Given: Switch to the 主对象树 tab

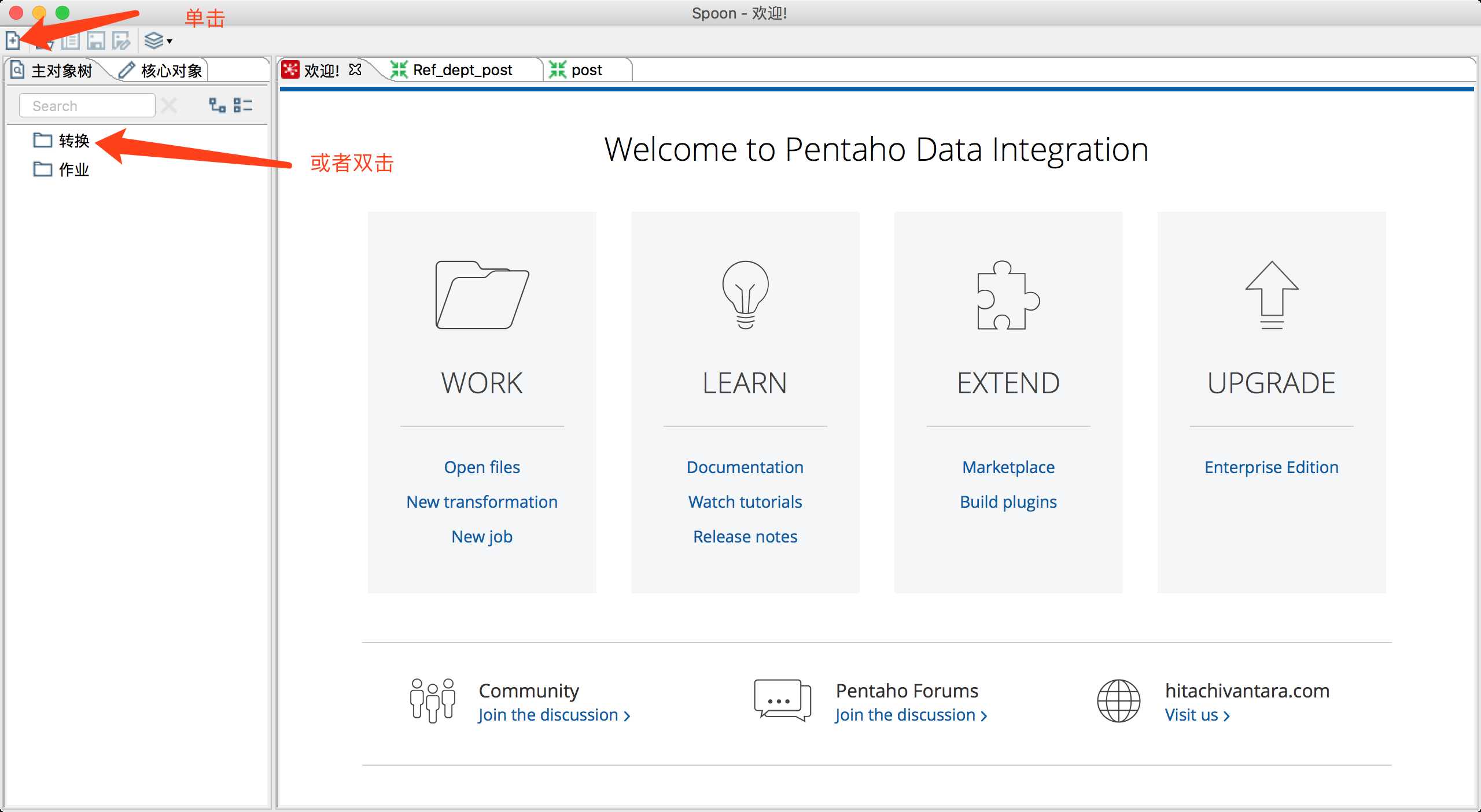Looking at the screenshot, I should coord(52,71).
